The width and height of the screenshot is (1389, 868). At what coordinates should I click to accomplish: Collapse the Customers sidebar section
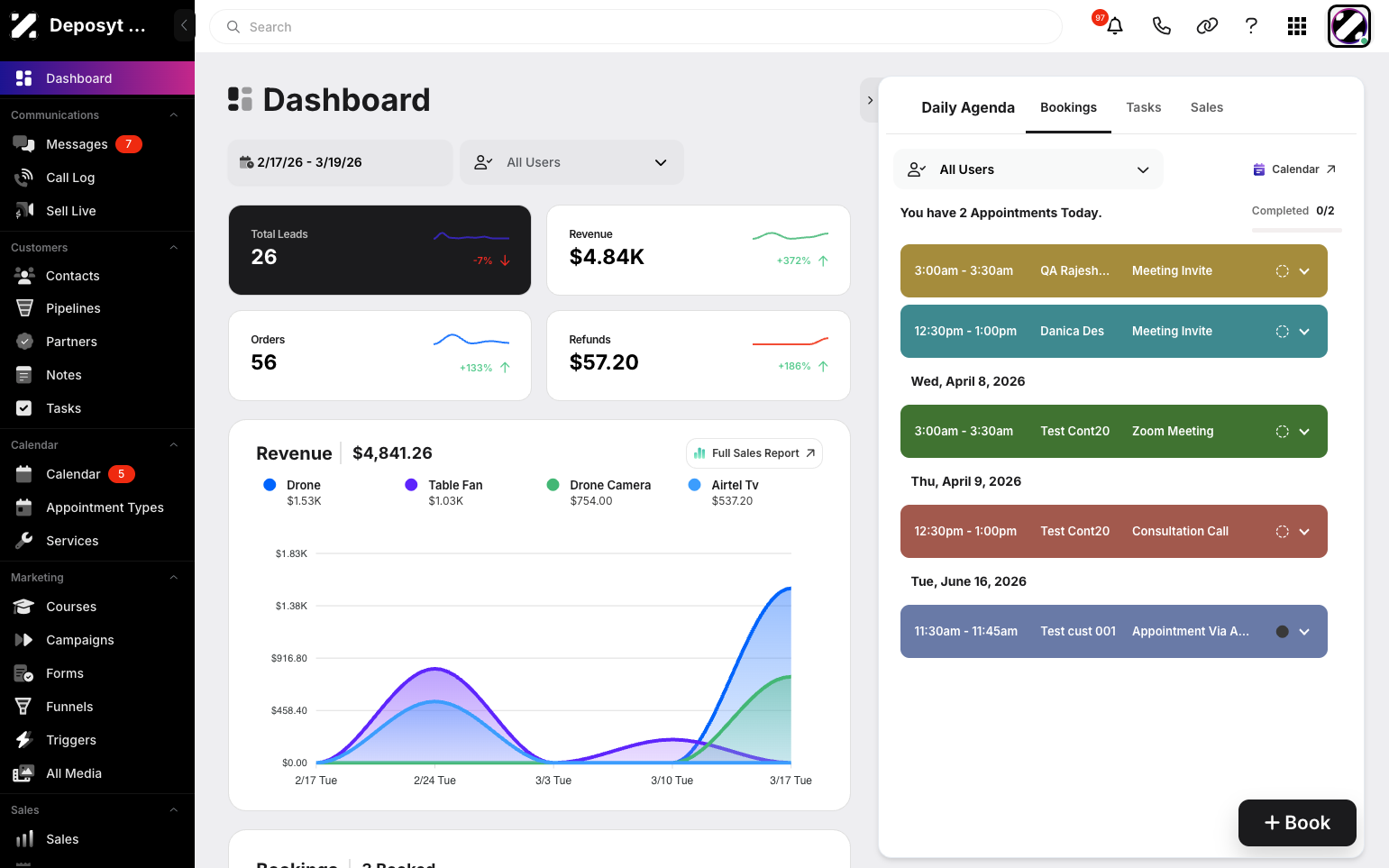[174, 248]
